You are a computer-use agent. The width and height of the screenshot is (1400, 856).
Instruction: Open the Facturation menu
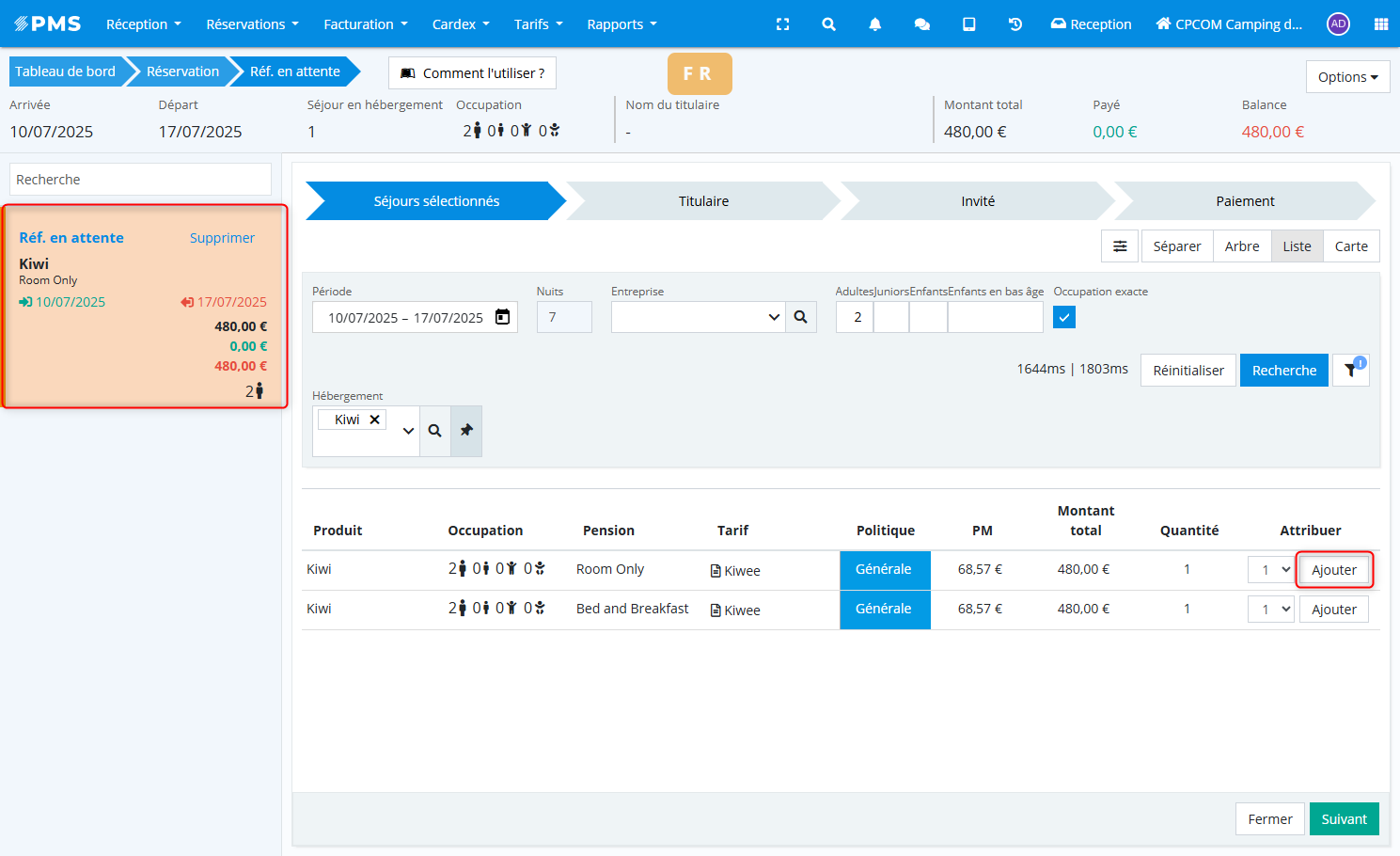coord(365,24)
